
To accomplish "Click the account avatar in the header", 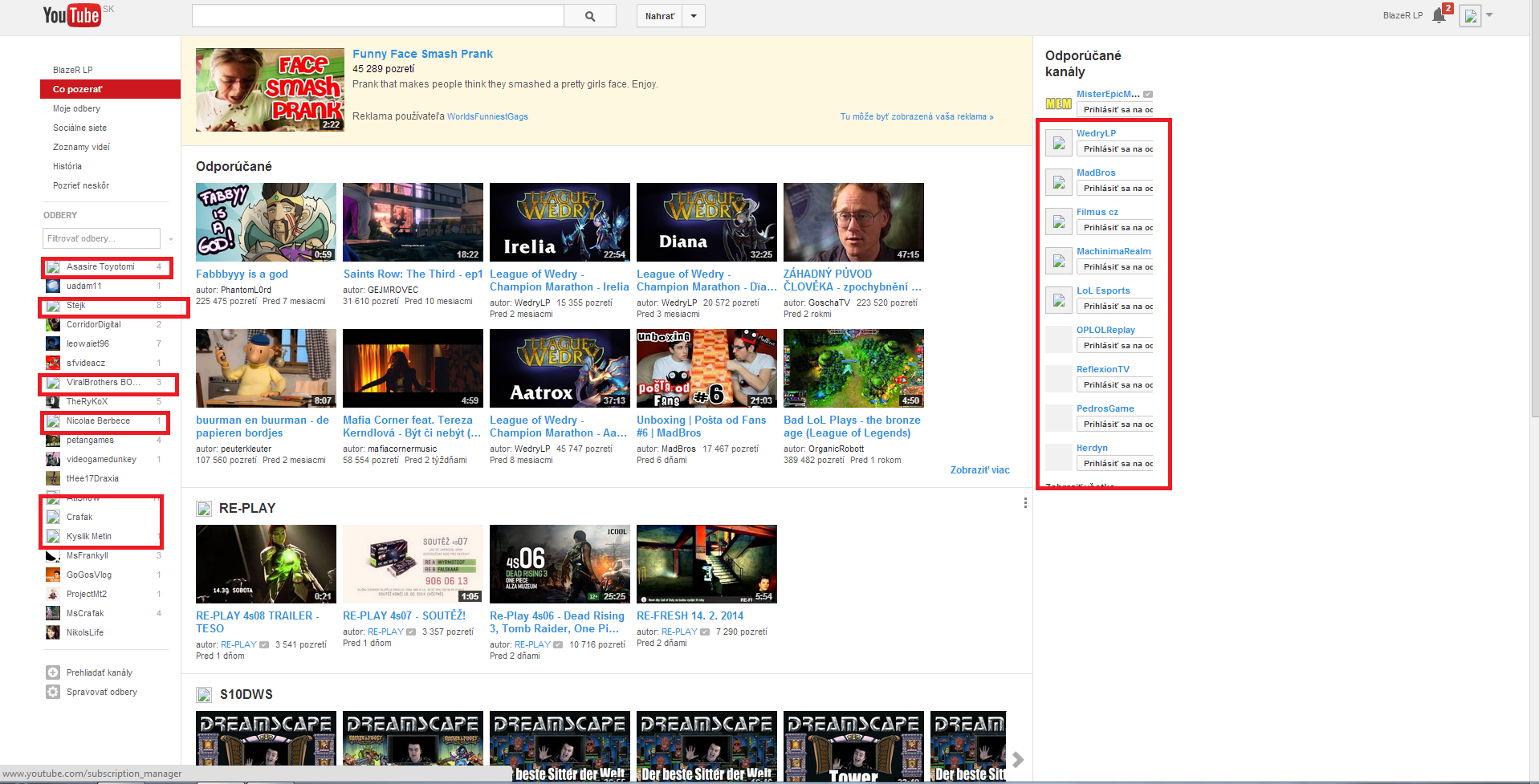I will [1470, 15].
